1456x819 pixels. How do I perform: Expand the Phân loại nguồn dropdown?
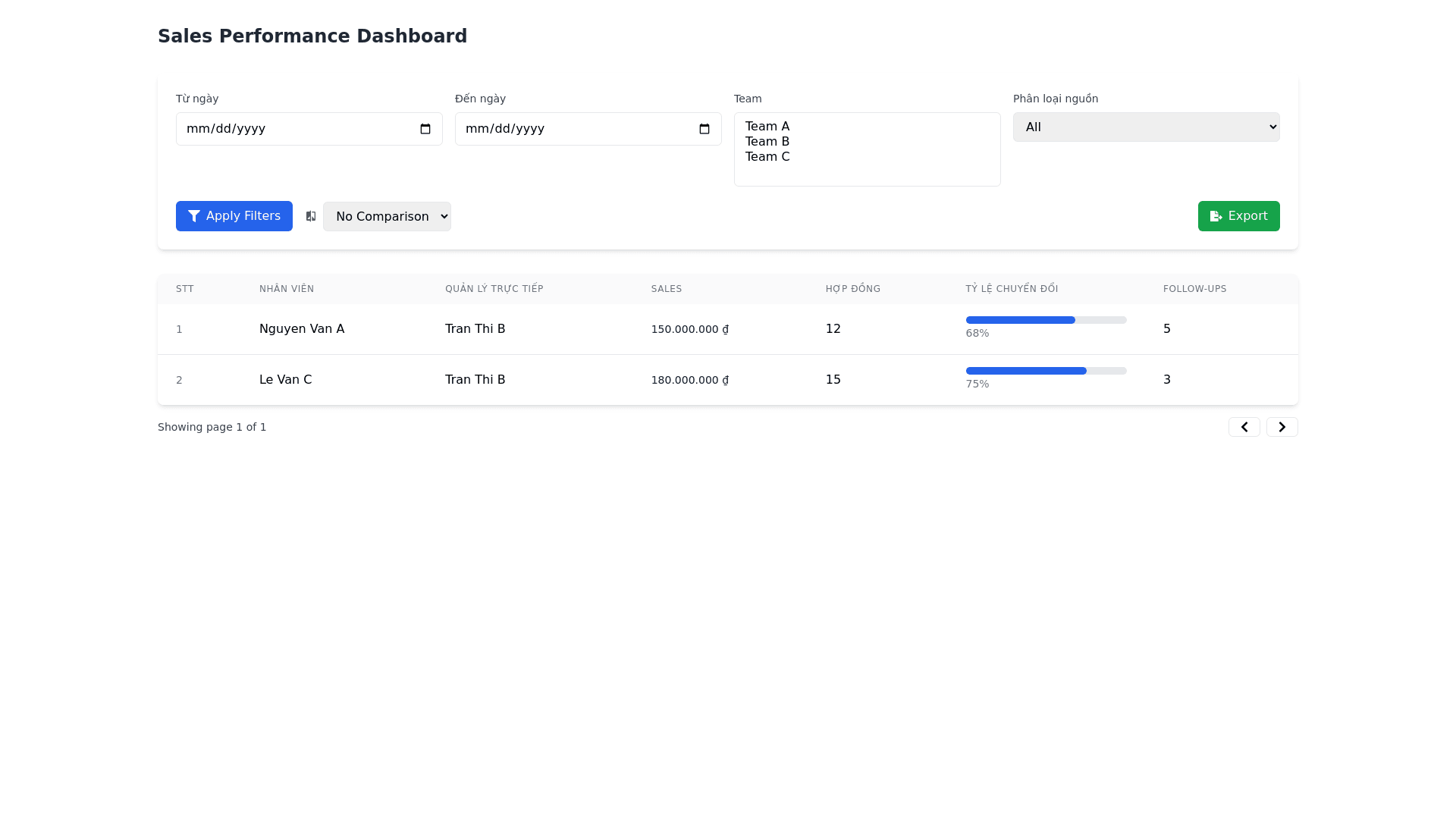[x=1146, y=127]
